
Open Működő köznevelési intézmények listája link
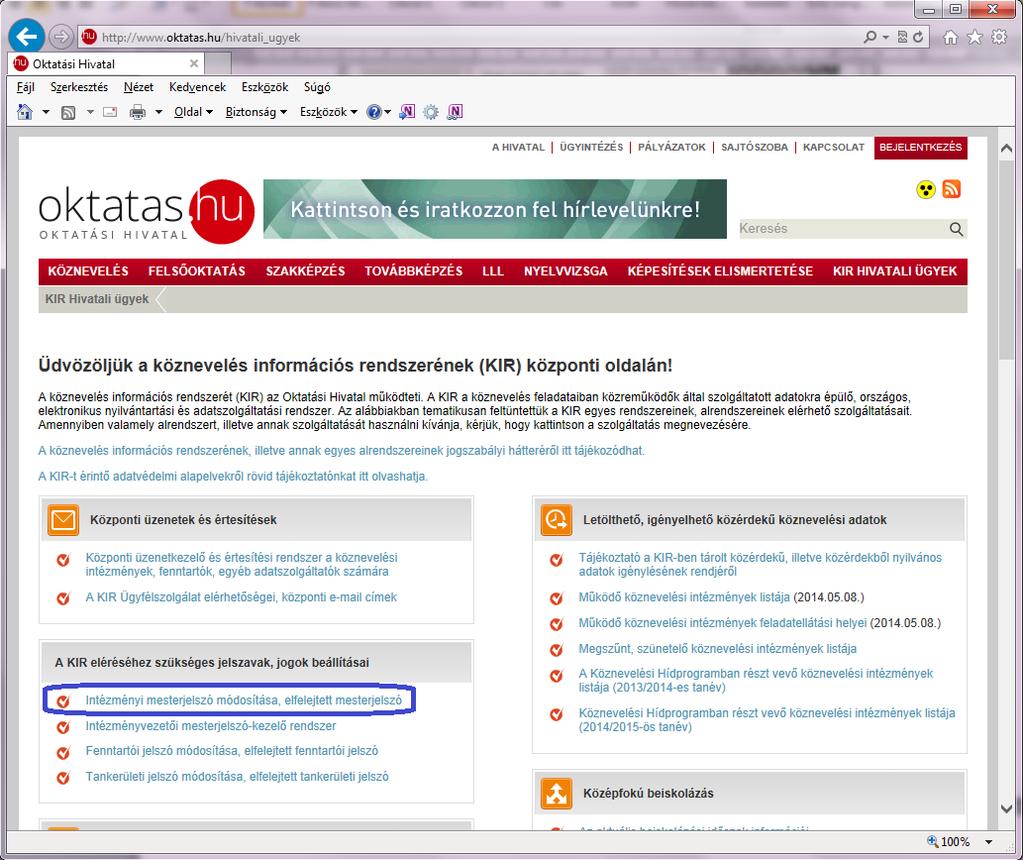click(684, 598)
